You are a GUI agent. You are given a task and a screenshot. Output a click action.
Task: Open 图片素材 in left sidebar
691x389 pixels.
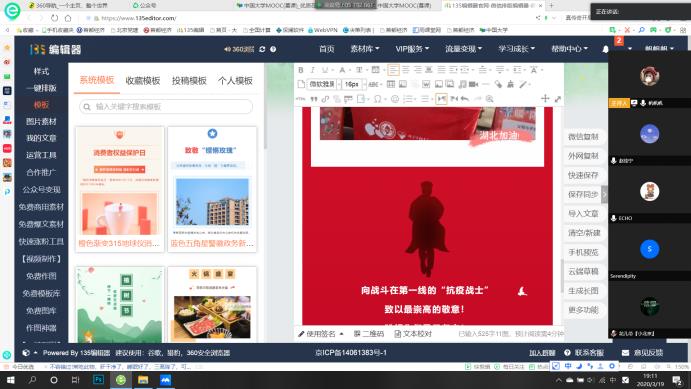coord(41,122)
